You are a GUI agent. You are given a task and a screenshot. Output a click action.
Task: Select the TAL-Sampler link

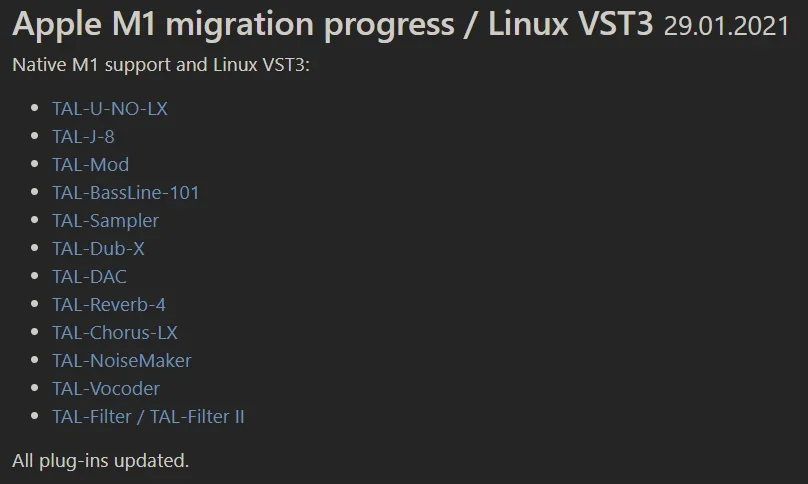(106, 220)
